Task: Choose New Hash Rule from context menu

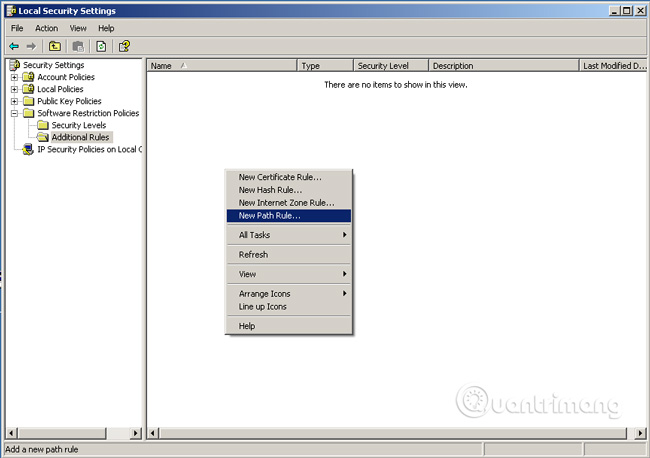Action: (x=270, y=190)
